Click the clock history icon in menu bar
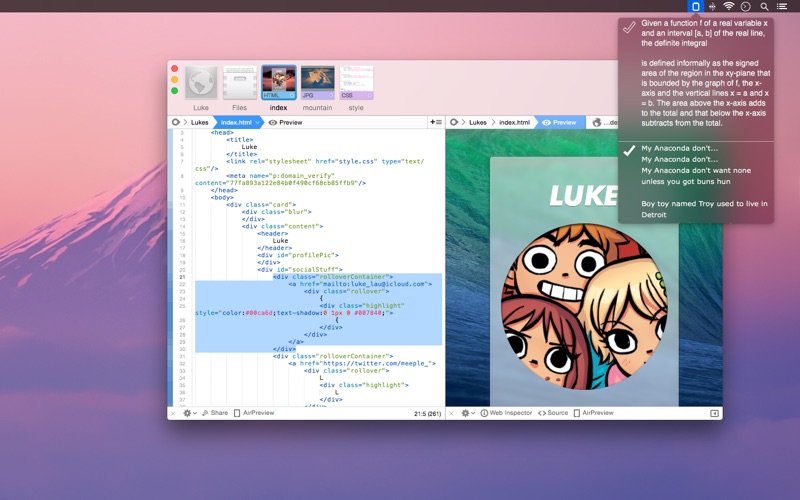Image resolution: width=800 pixels, height=500 pixels. click(745, 6)
